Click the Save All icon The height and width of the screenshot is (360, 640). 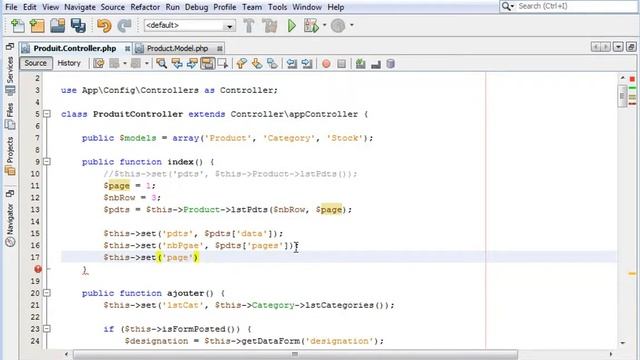tap(78, 26)
